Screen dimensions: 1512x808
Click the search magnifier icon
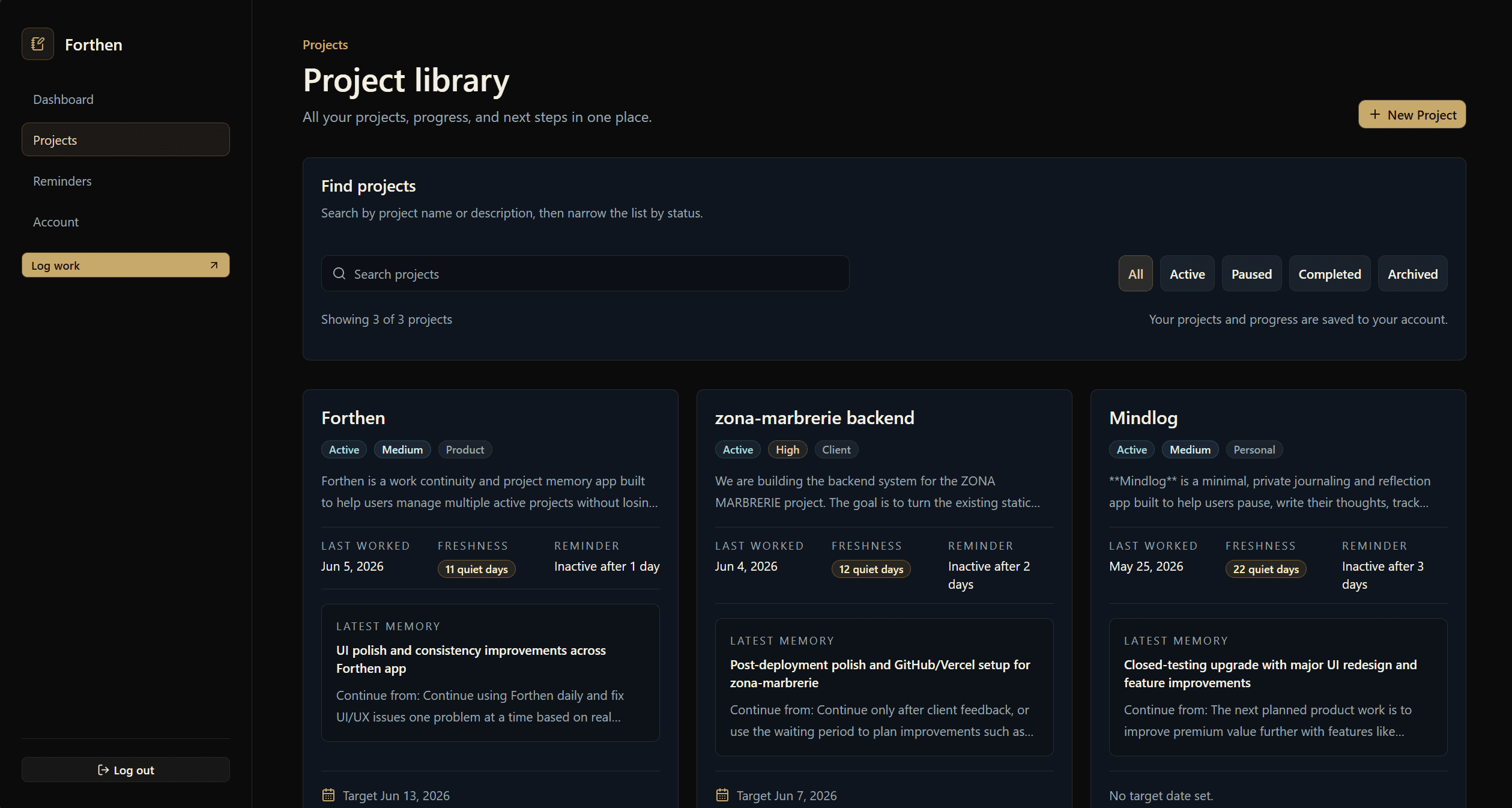pos(339,273)
